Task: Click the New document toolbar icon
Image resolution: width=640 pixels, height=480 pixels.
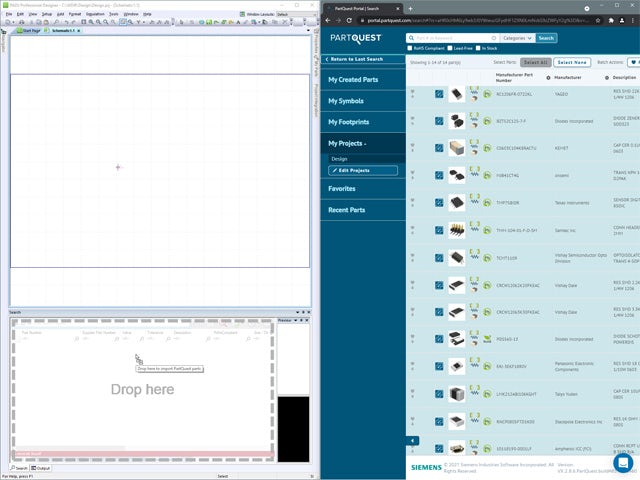Action: (x=7, y=22)
